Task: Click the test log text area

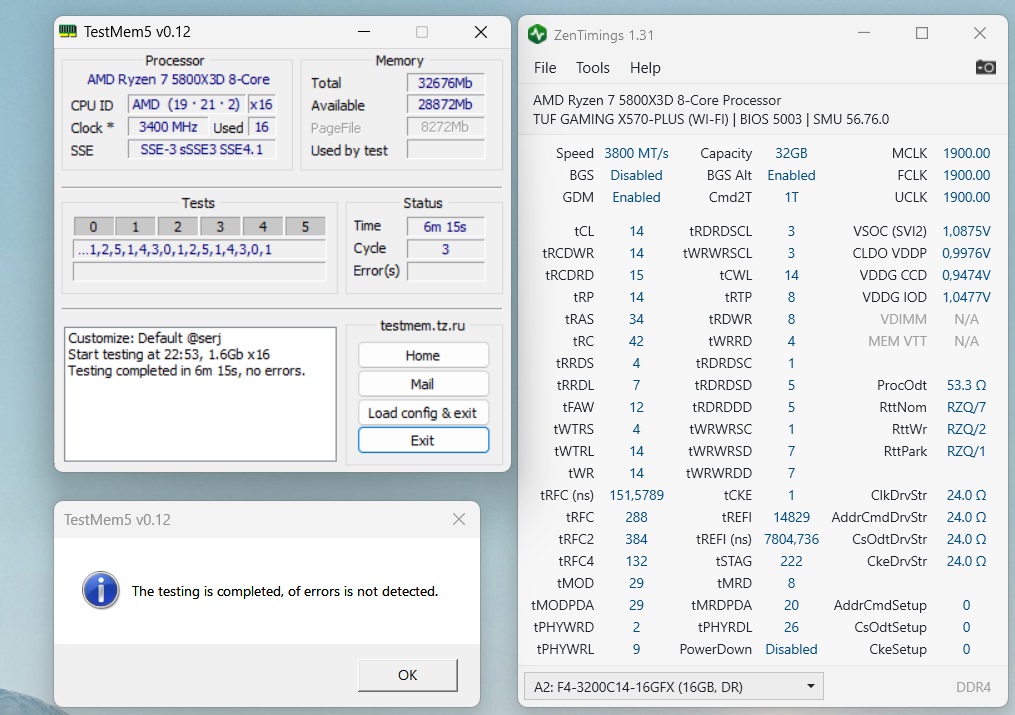Action: click(x=200, y=394)
